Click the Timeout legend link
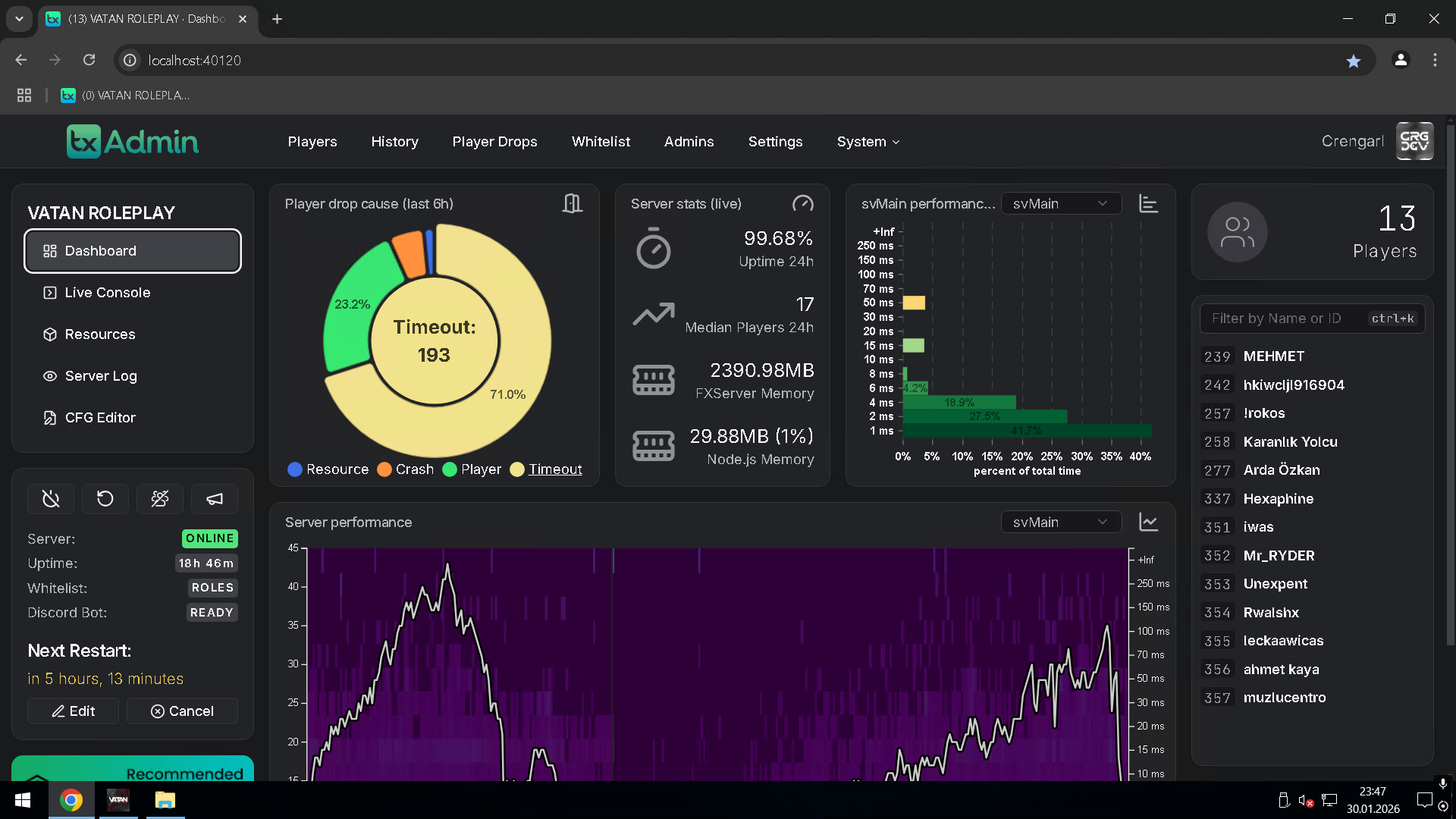The height and width of the screenshot is (819, 1456). coord(555,469)
